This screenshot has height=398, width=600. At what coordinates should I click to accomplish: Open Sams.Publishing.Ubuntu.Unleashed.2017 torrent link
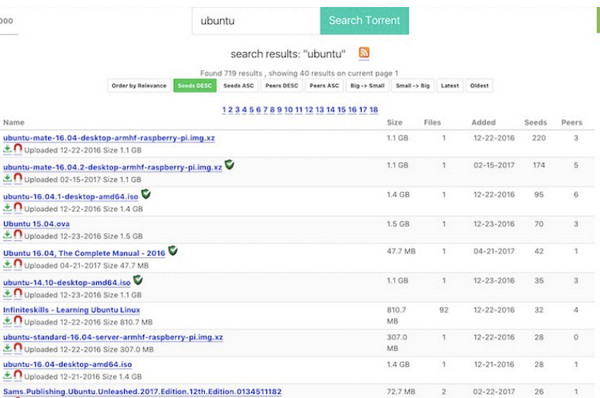142,392
